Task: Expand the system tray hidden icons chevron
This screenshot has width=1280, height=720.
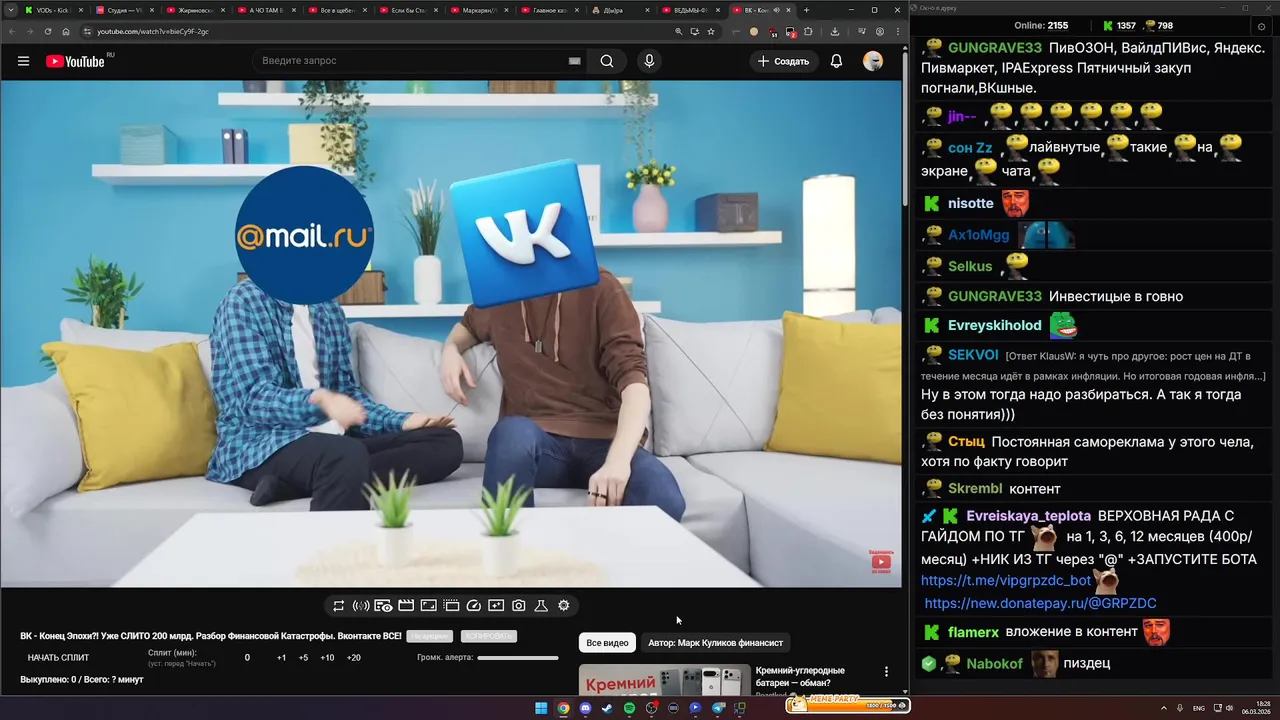Action: click(x=1164, y=708)
